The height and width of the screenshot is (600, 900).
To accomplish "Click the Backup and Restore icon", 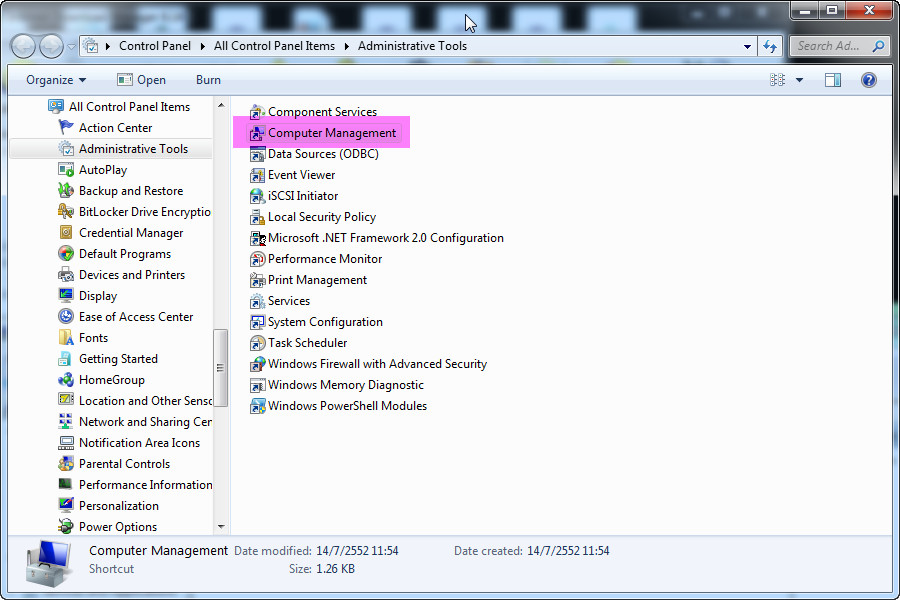I will tap(66, 190).
